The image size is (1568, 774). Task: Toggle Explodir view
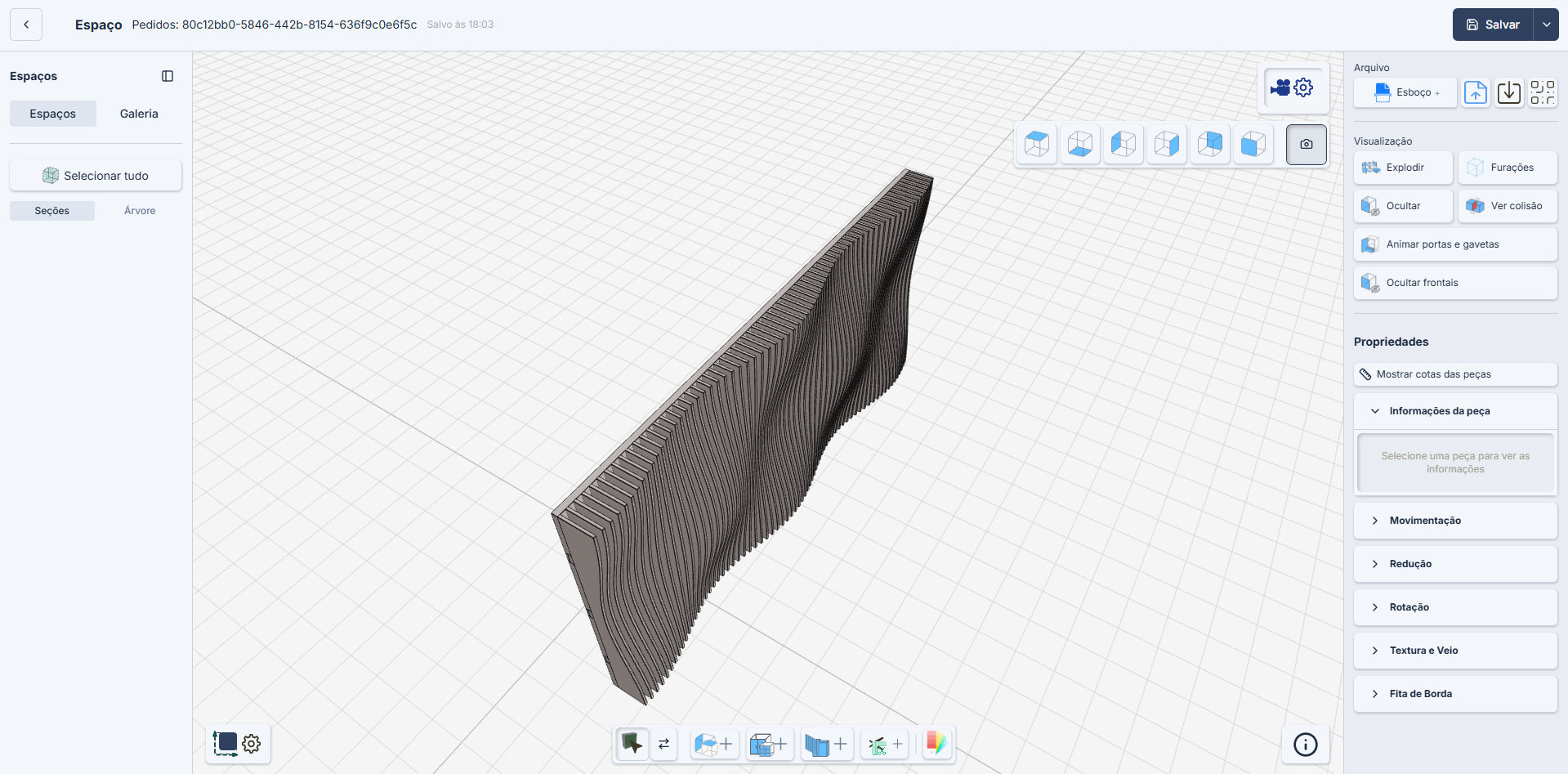[1403, 168]
